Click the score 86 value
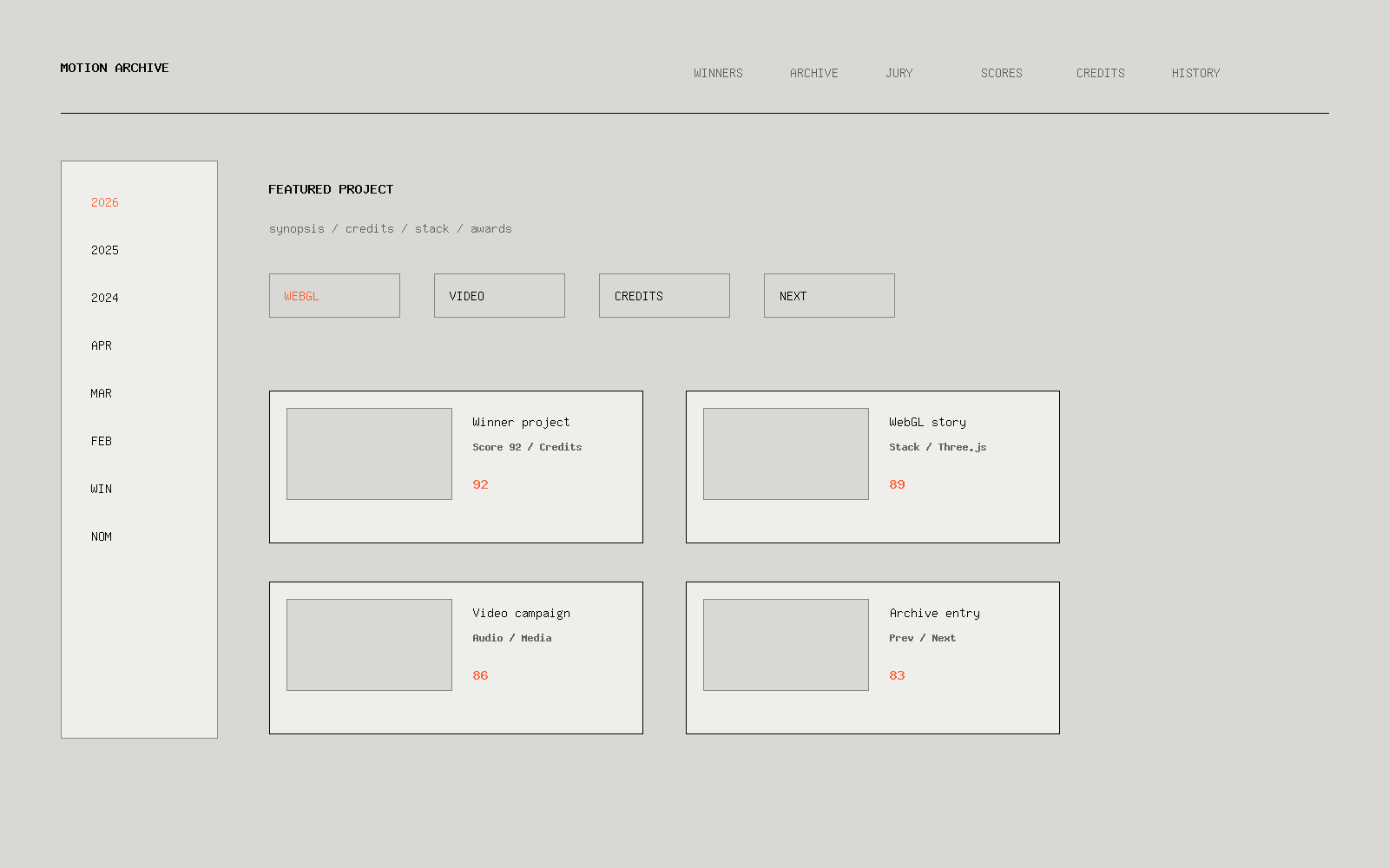The image size is (1389, 868). coord(480,675)
